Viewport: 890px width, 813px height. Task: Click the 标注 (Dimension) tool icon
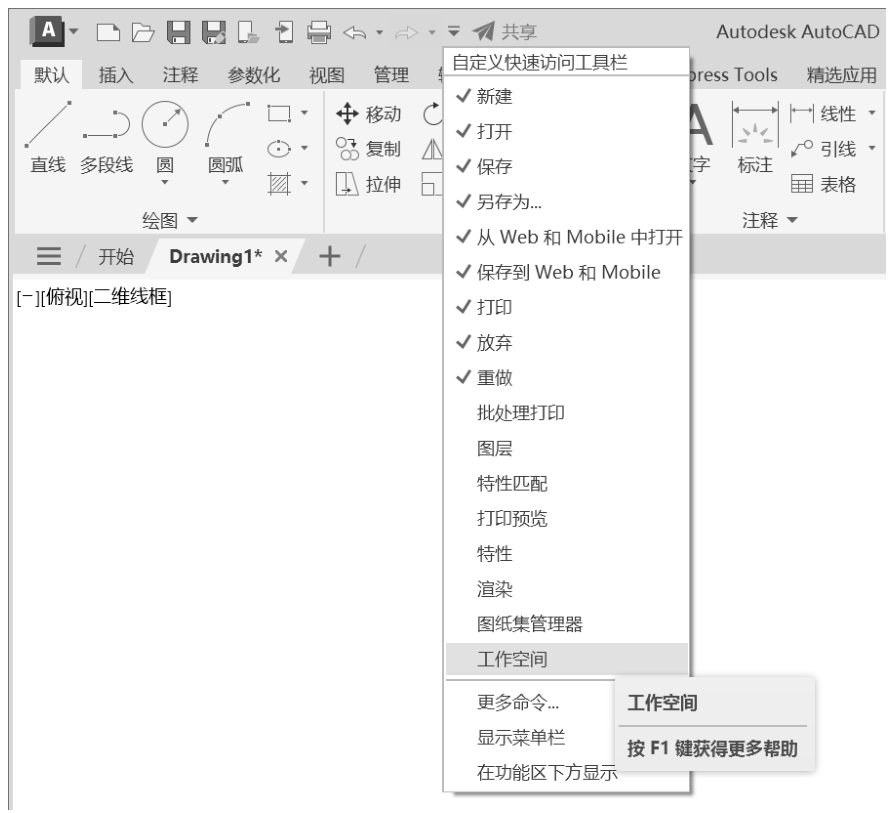pos(752,130)
